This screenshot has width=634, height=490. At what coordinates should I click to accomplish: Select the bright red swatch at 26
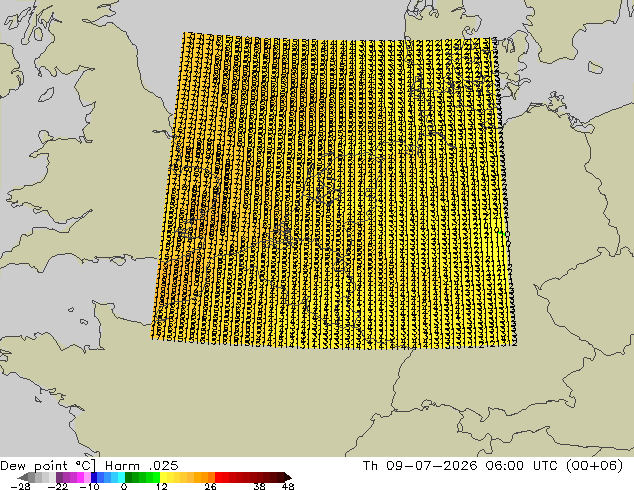pyautogui.click(x=218, y=477)
